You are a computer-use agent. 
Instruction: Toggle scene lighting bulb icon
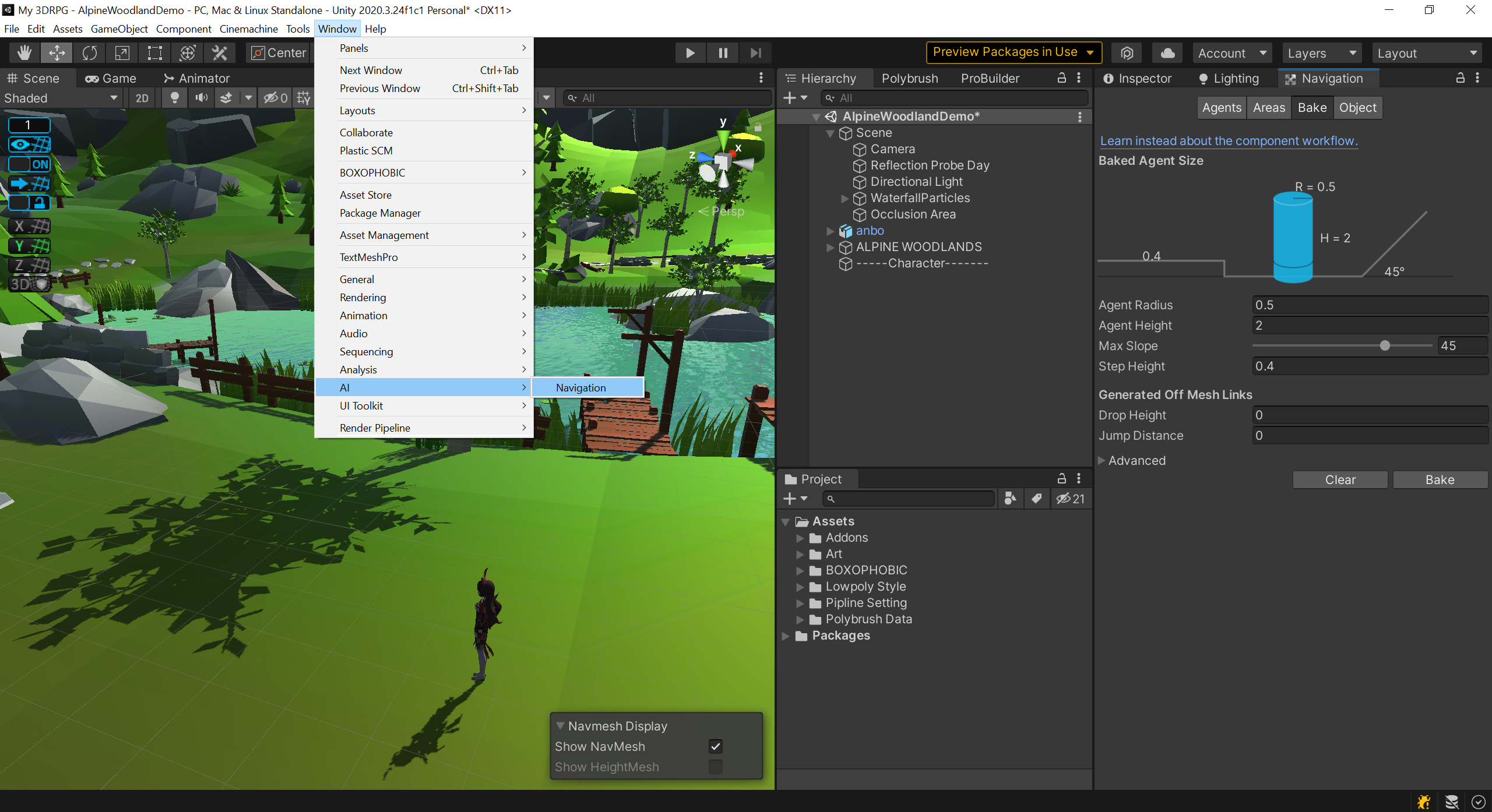[174, 98]
